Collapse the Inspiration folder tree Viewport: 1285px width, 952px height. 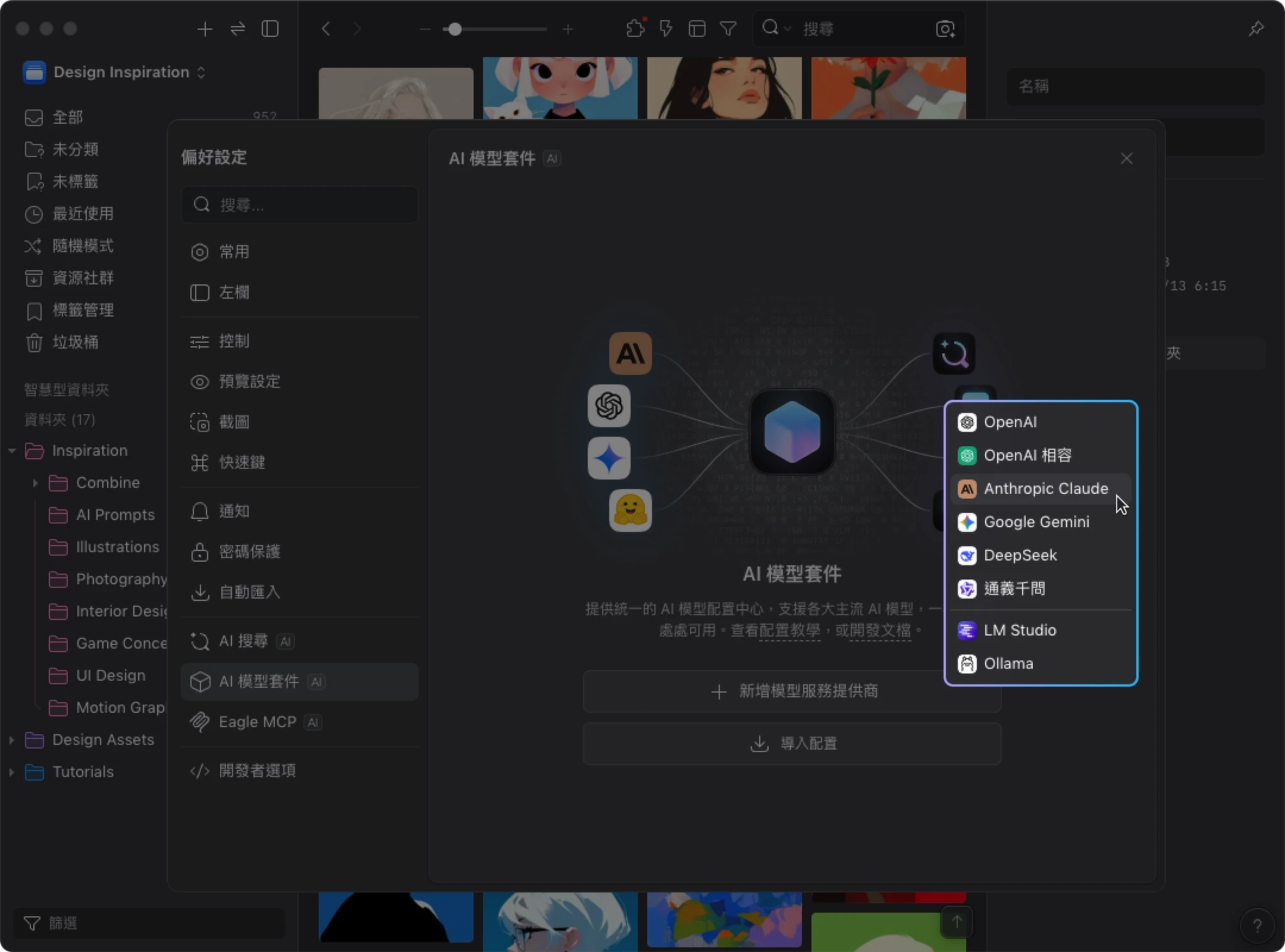point(11,451)
